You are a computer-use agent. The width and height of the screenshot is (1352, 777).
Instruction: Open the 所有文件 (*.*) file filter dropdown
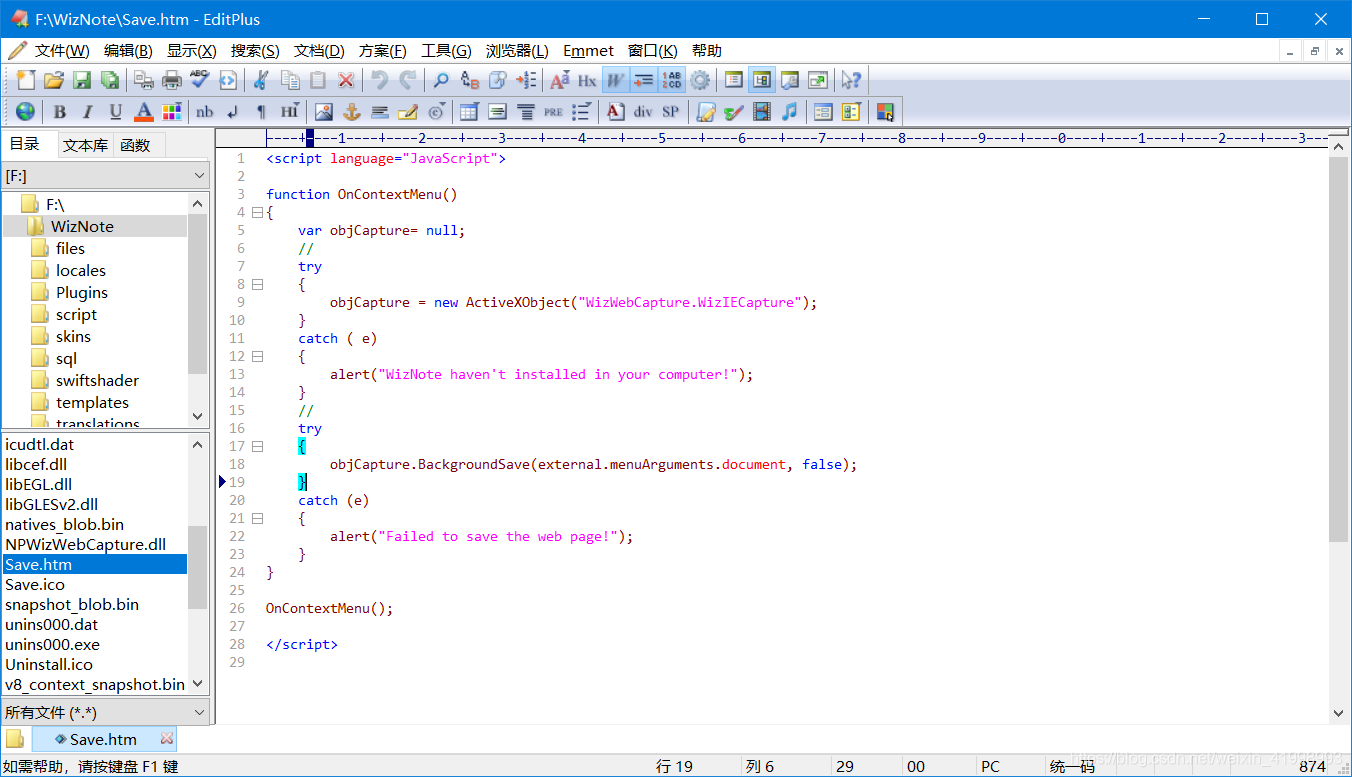pyautogui.click(x=106, y=712)
